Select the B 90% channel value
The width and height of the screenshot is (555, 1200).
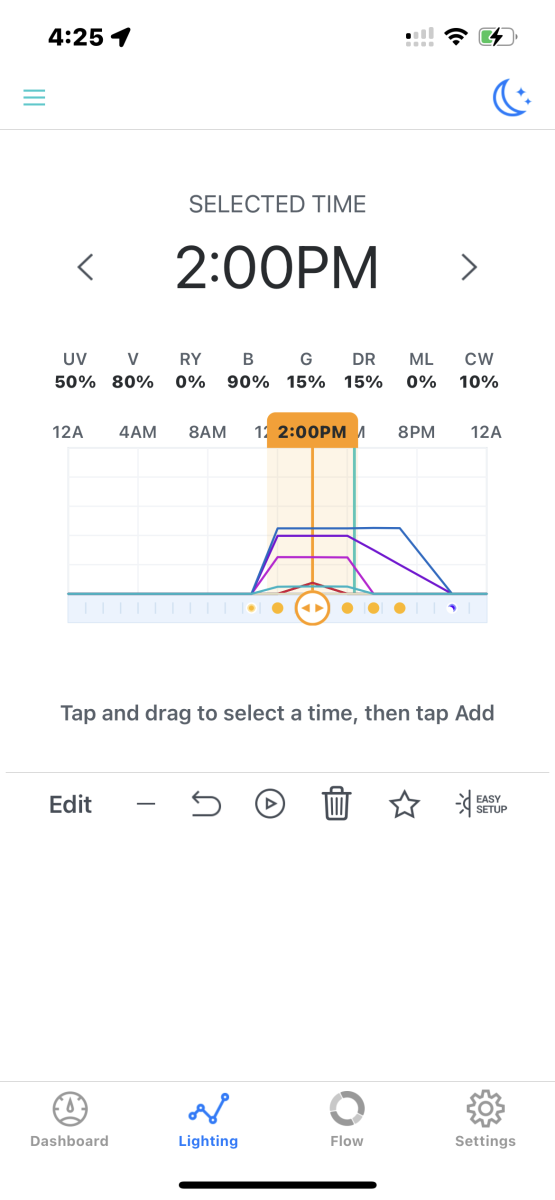point(248,371)
